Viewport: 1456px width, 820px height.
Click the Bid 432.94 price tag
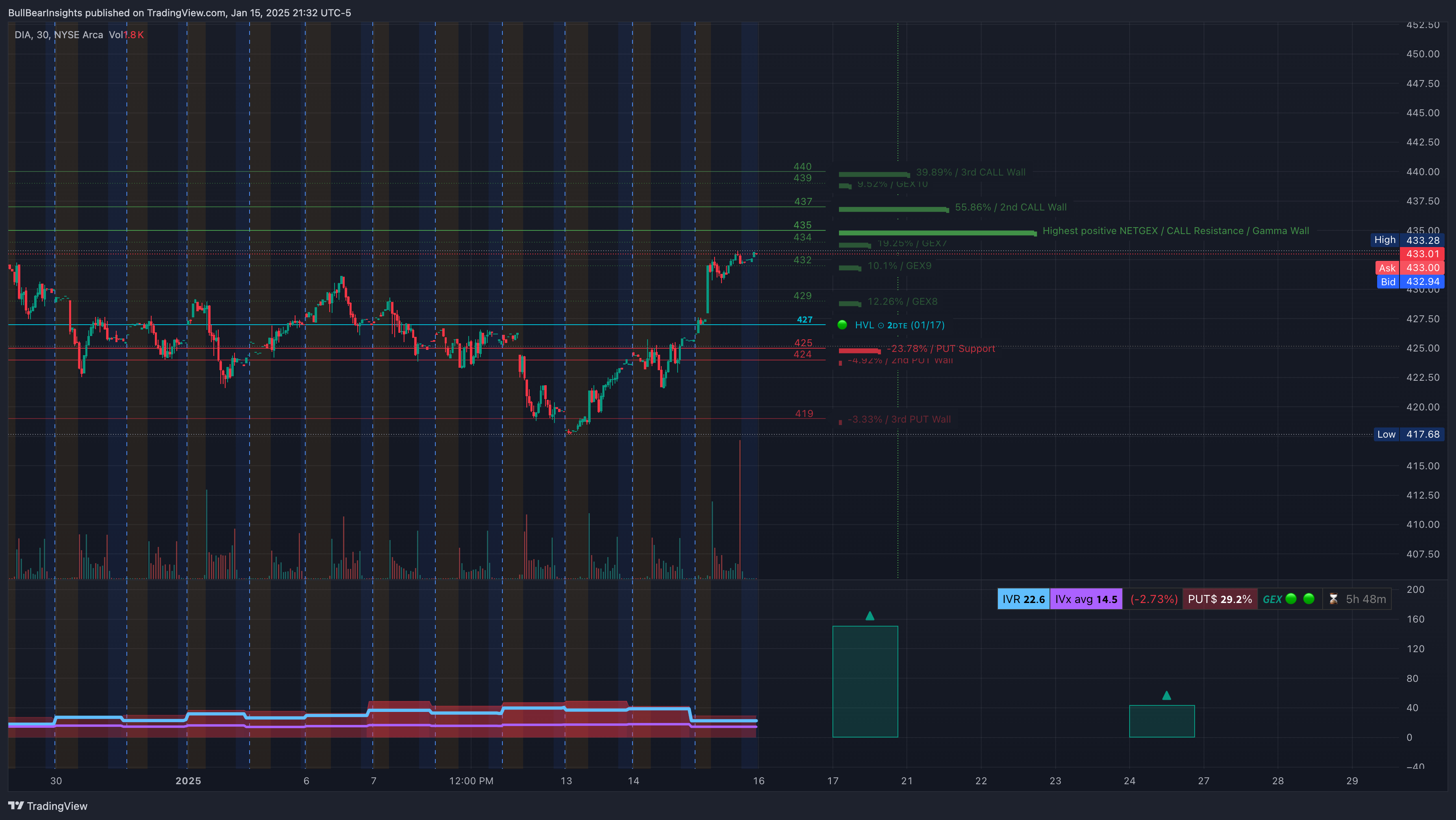(1411, 282)
